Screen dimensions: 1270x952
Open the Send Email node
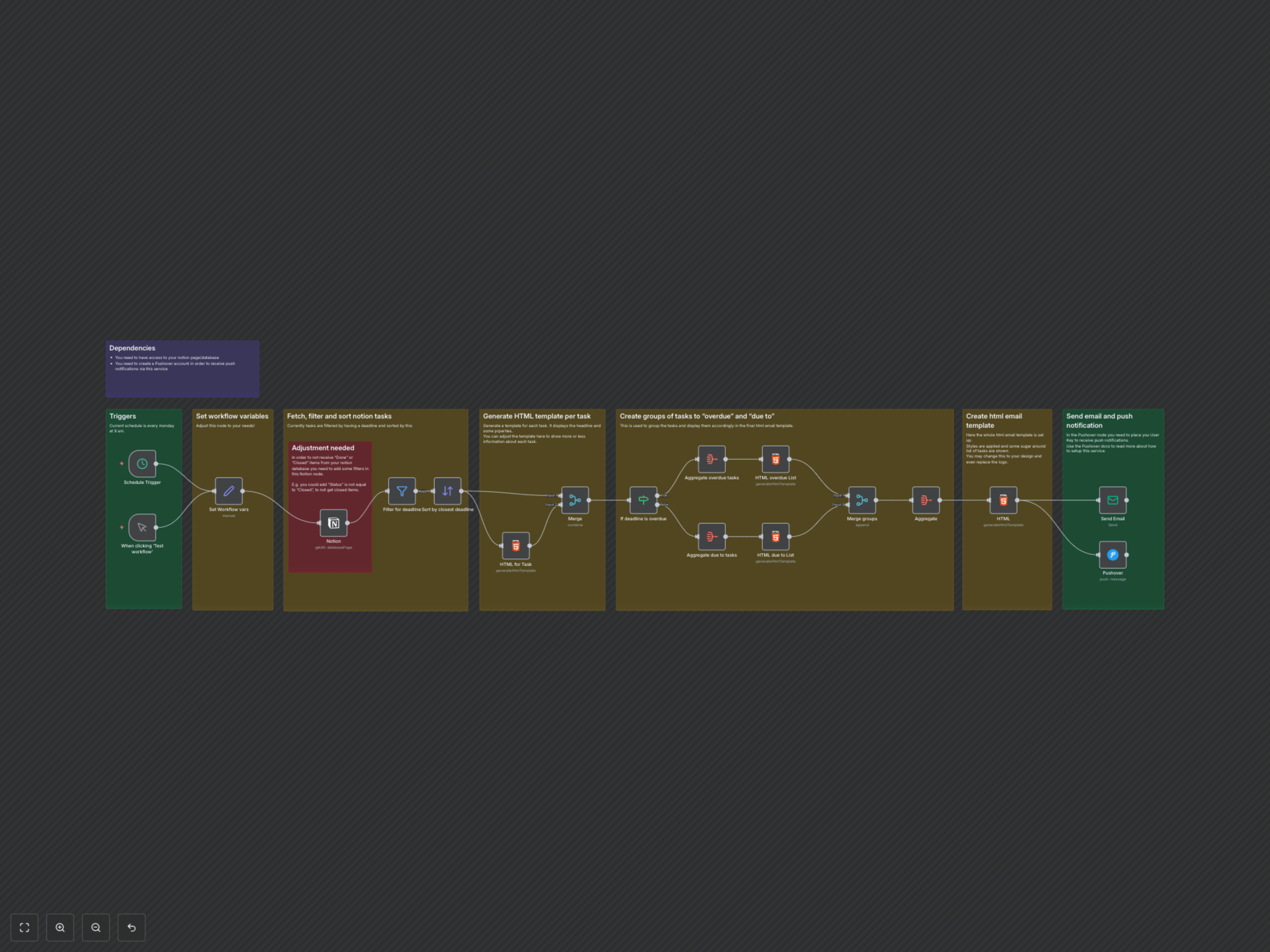tap(1112, 500)
